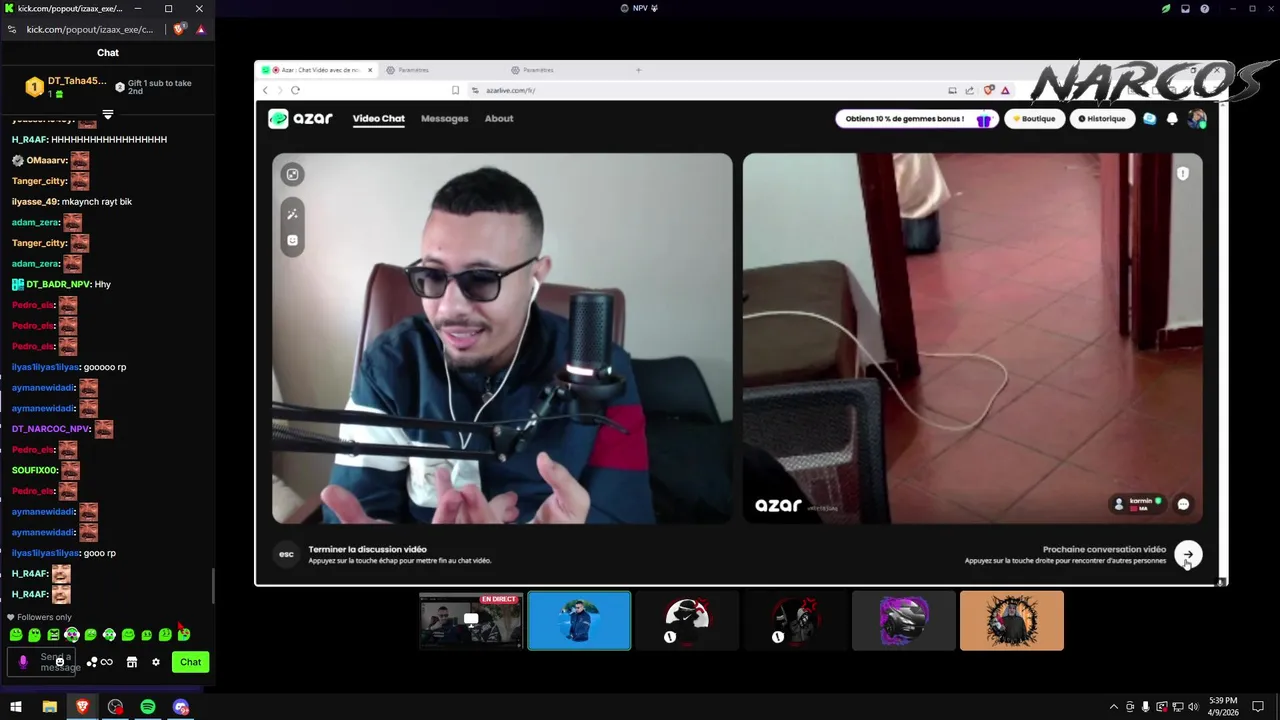Open Spotify from taskbar

(148, 707)
